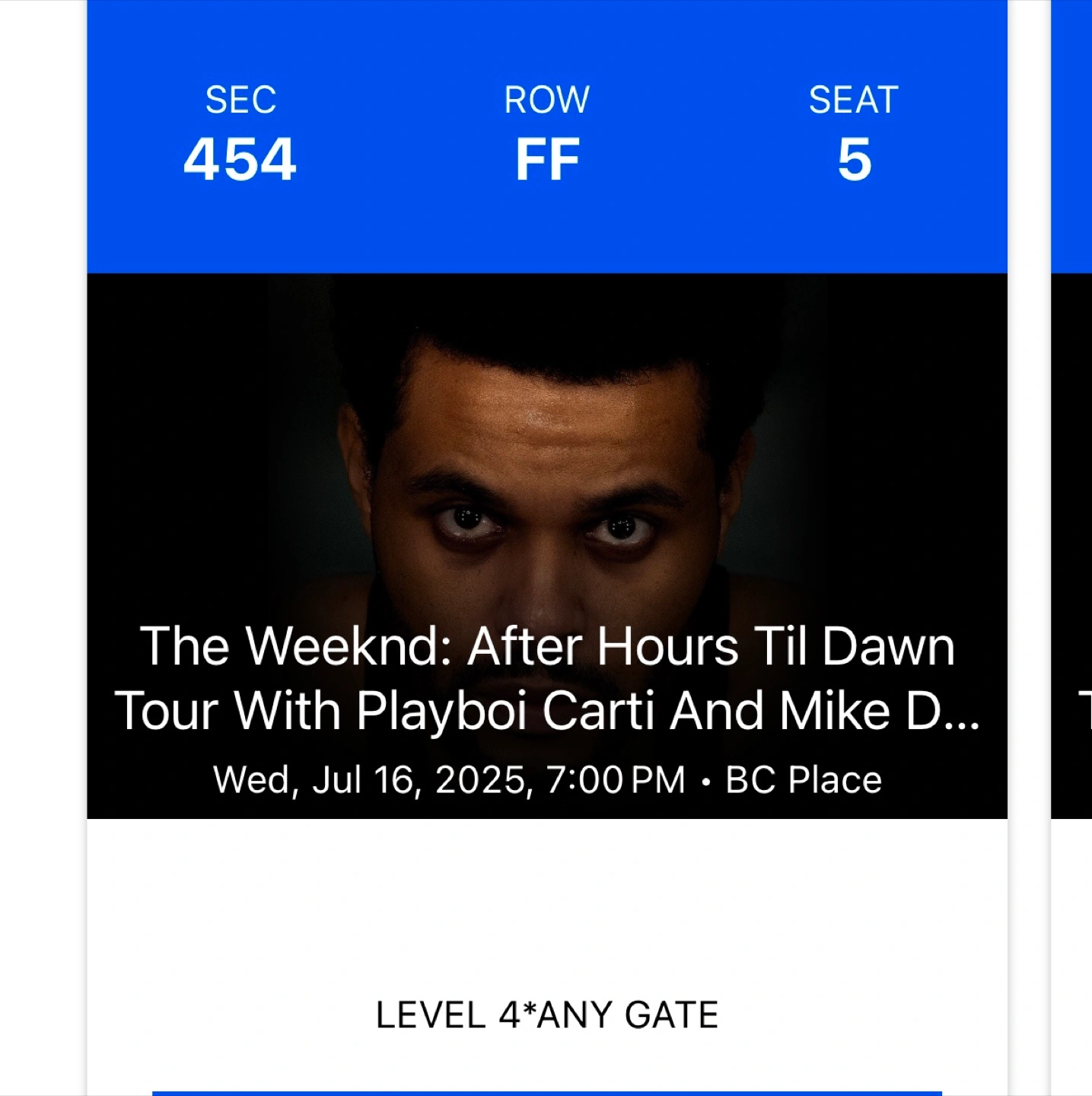Tap the white area above LEVEL 4
This screenshot has height=1096, width=1092.
click(x=547, y=906)
